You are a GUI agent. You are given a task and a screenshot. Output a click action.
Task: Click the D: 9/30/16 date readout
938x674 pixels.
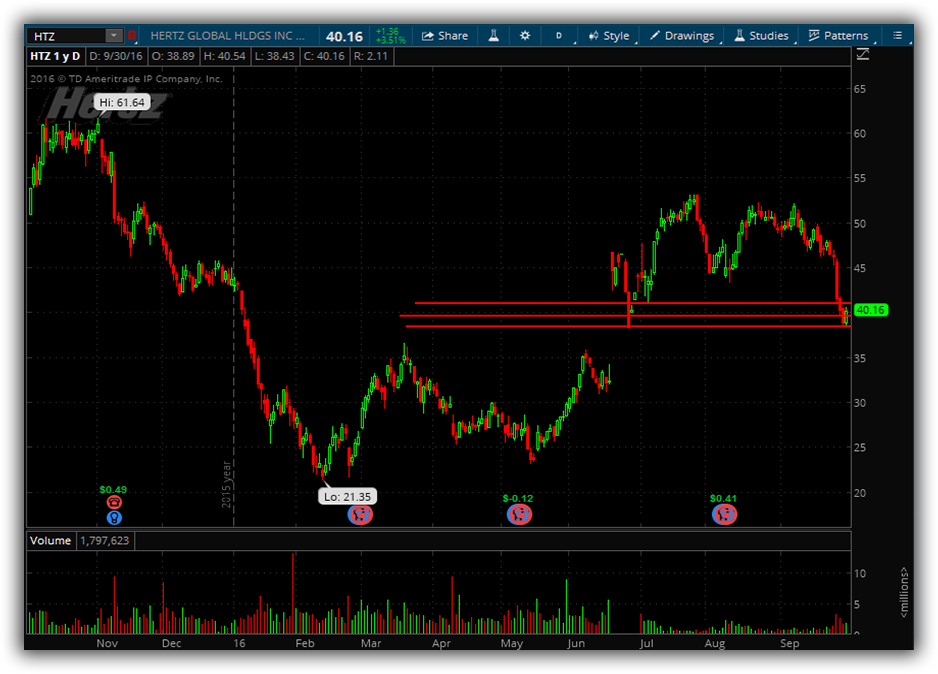pos(116,56)
